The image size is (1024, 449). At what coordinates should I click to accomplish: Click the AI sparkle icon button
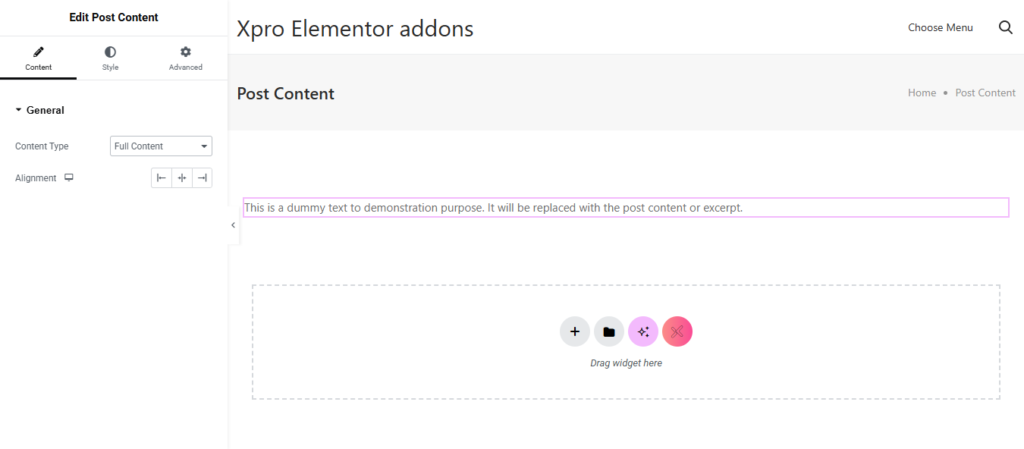pos(643,332)
